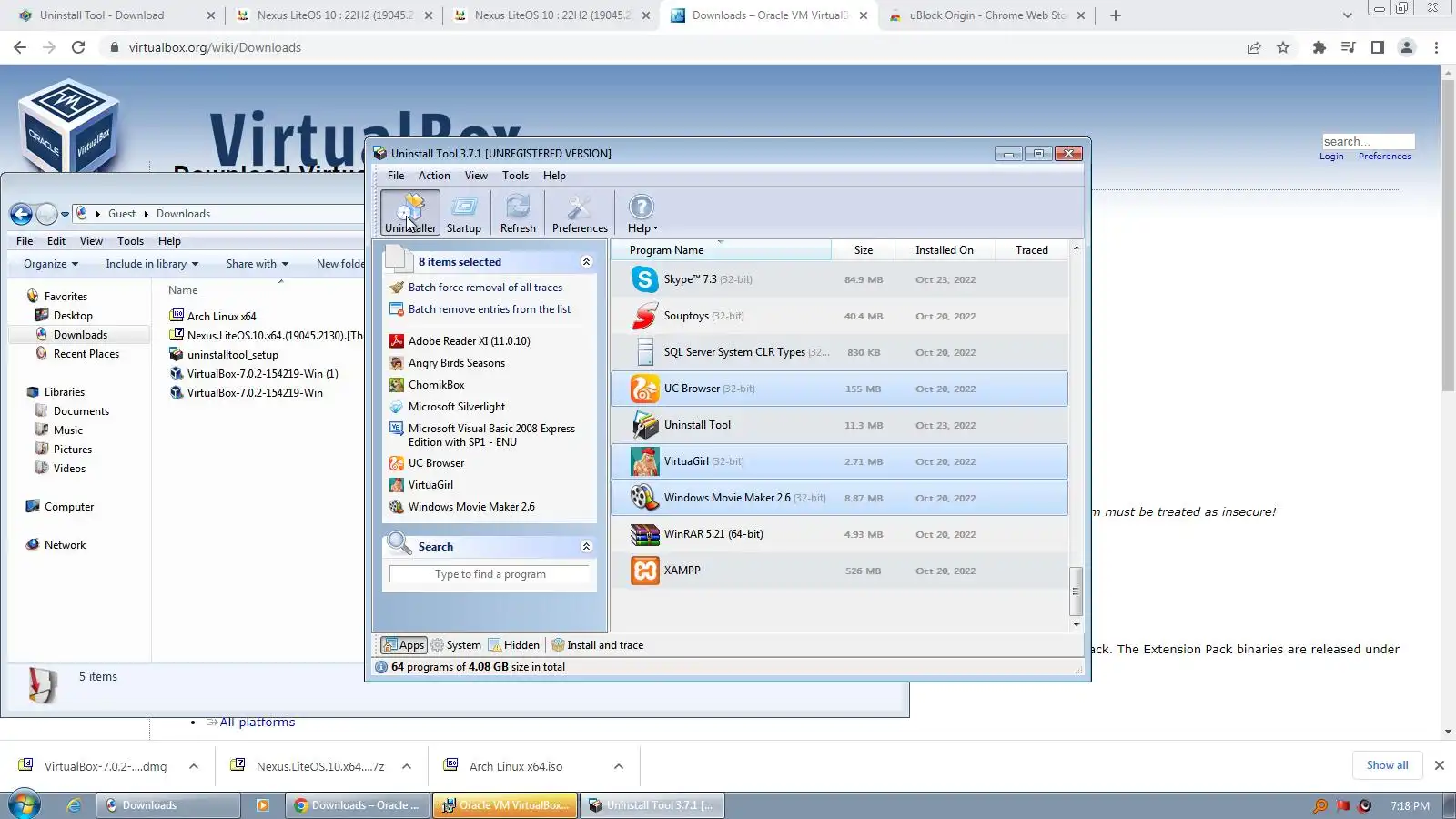
Task: Select the Uninstall Tool entry icon in list
Action: tap(644, 425)
